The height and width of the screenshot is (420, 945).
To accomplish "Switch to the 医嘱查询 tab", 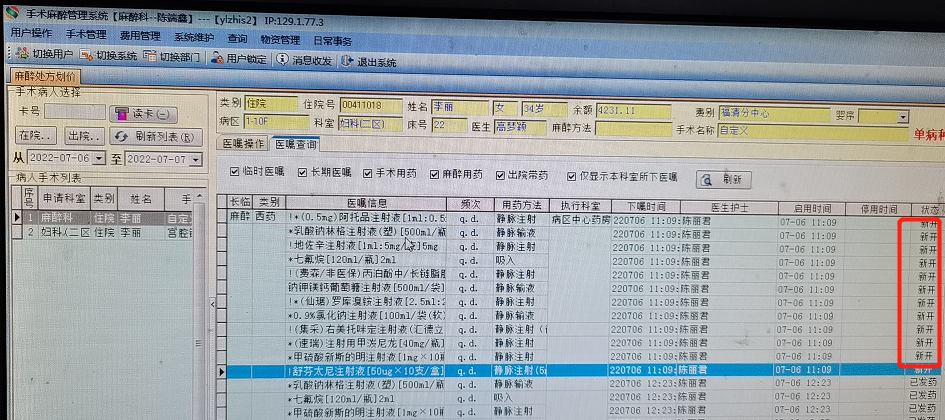I will coord(295,145).
